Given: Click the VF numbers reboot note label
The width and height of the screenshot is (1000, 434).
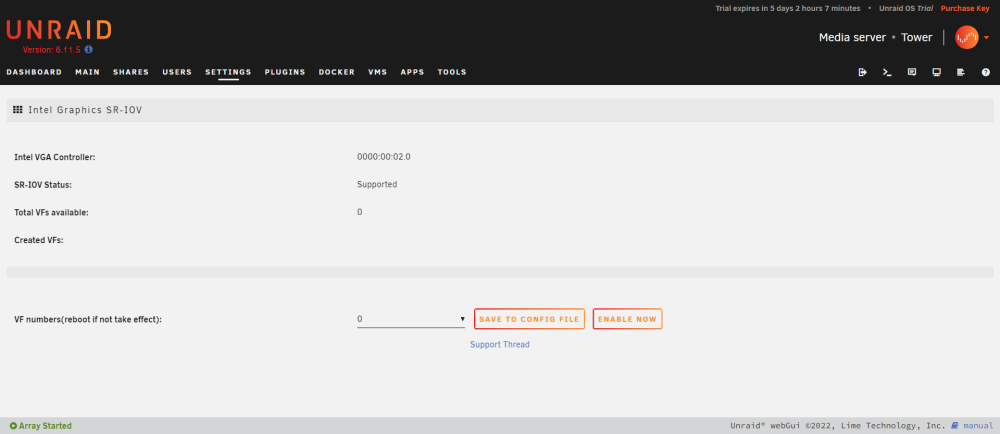Looking at the screenshot, I should click(x=88, y=320).
